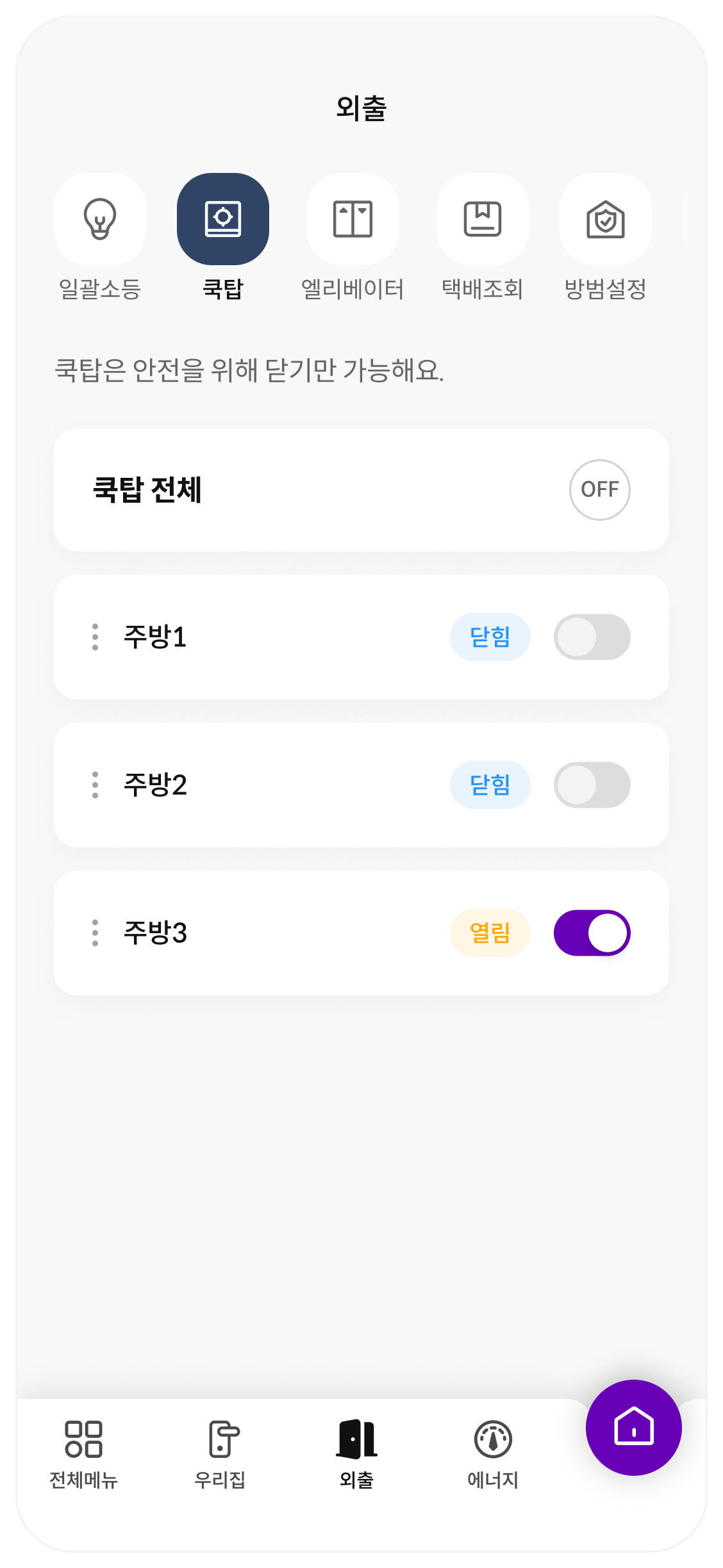723x1568 pixels.
Task: Open the 주방2 three-dot options menu
Action: point(95,785)
